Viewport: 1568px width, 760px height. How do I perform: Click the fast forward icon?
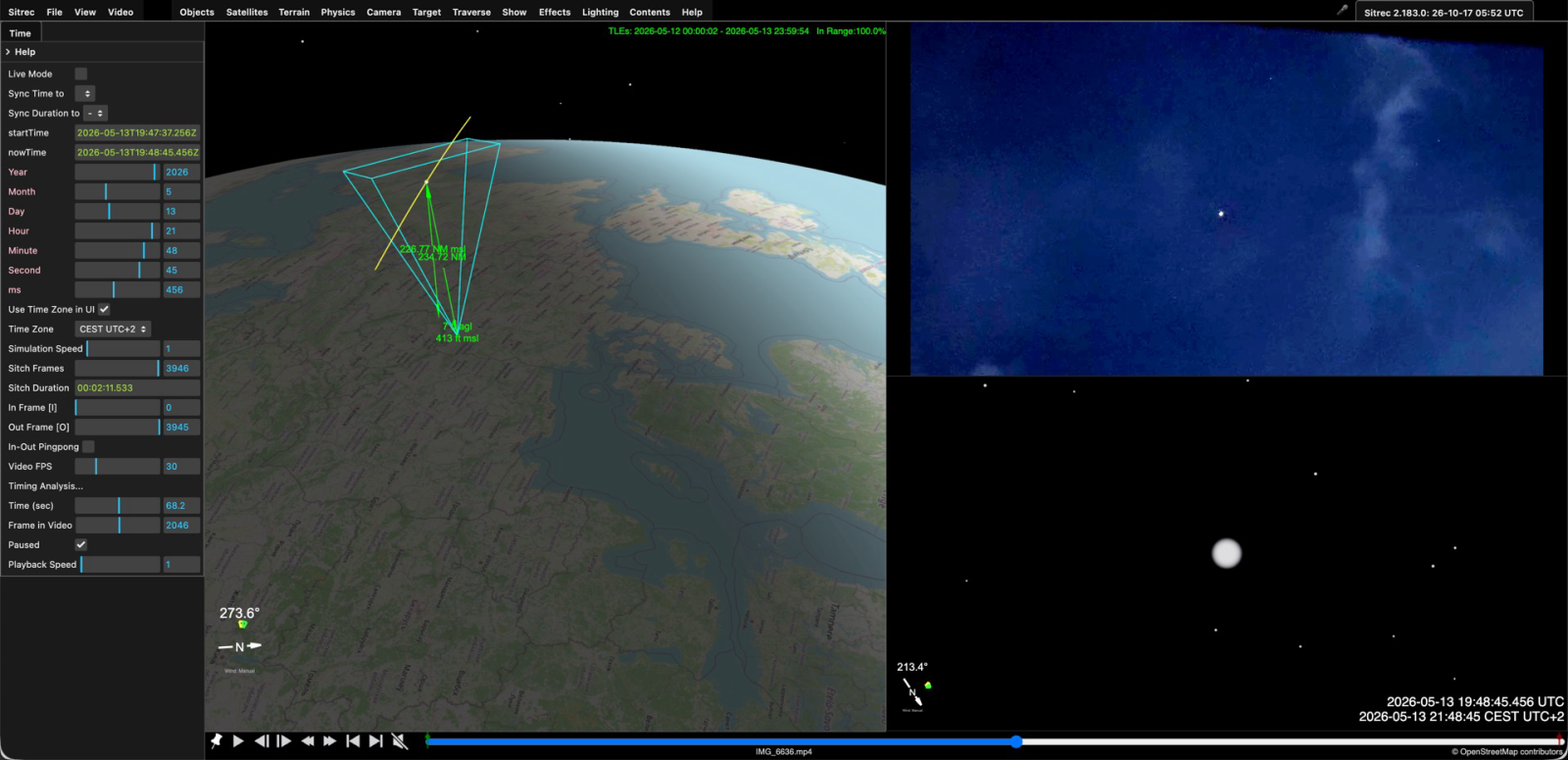[x=330, y=741]
